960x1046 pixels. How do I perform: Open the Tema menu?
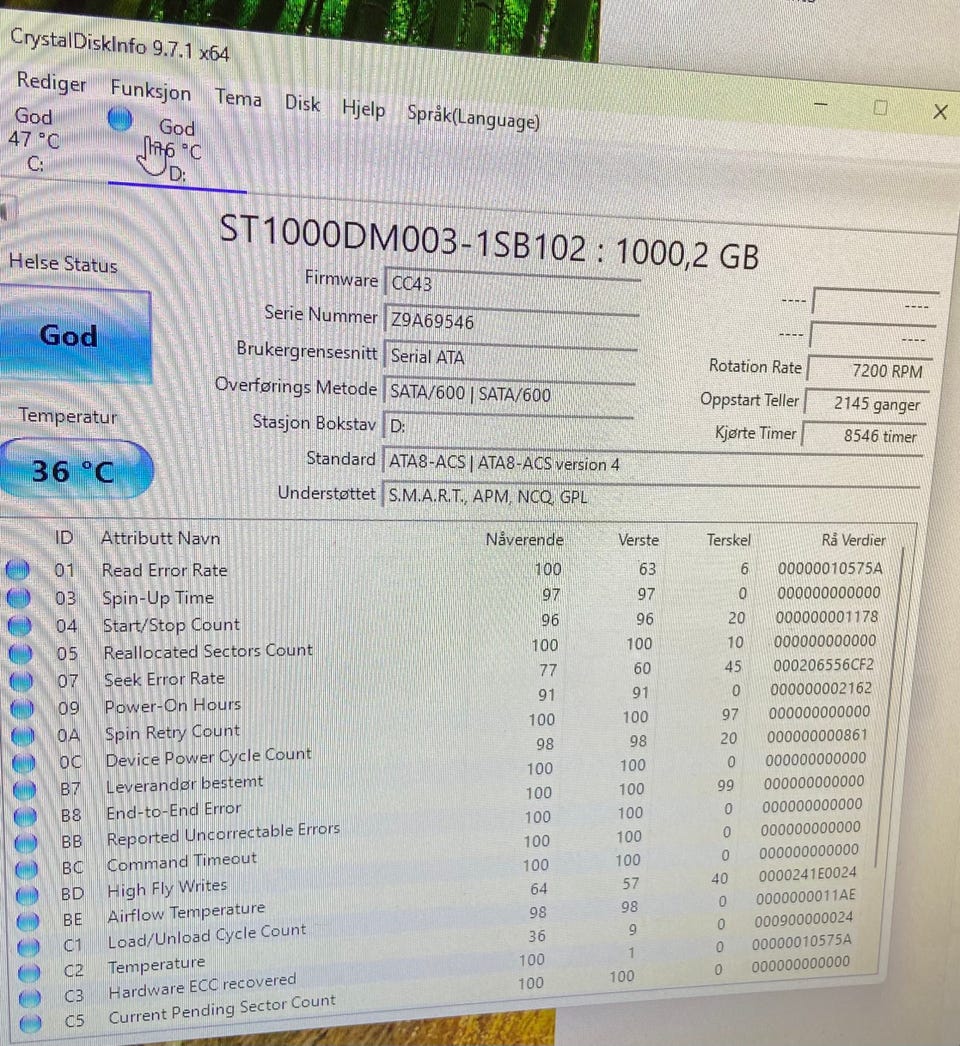click(238, 97)
